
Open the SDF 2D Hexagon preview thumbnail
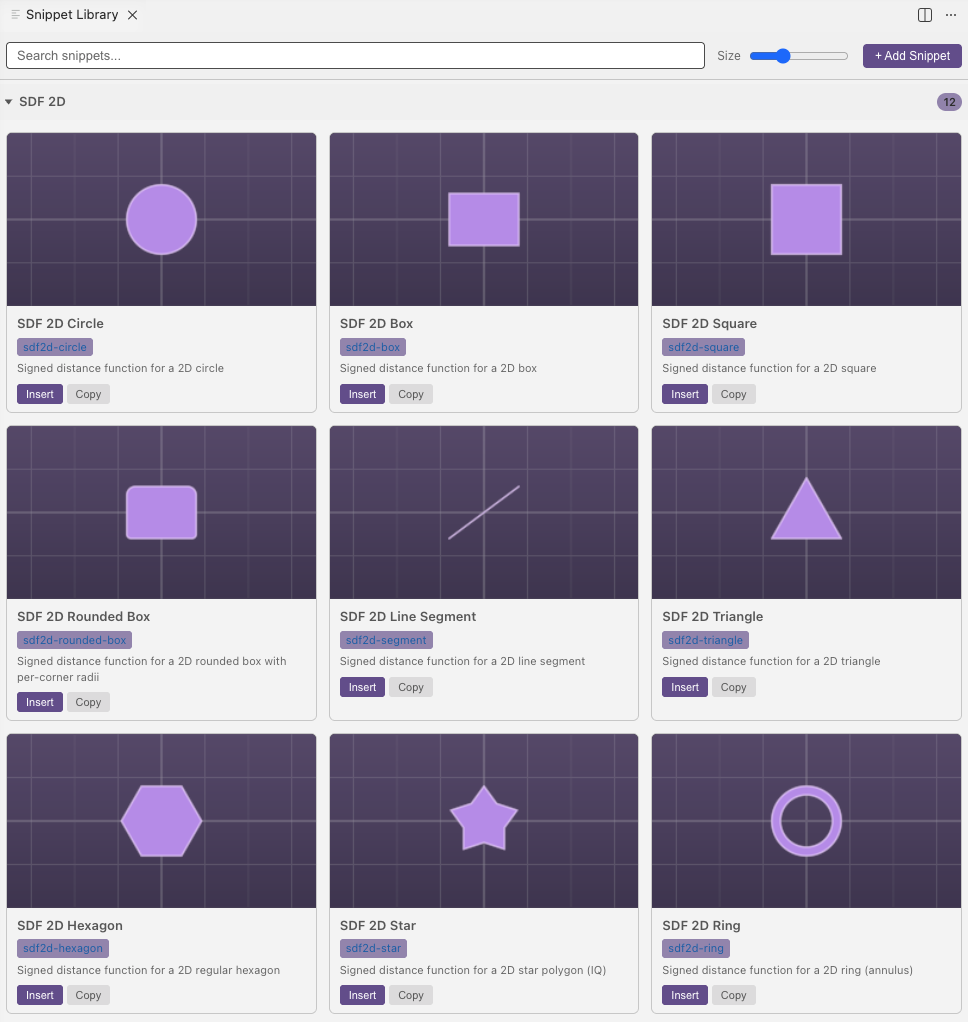coord(162,821)
